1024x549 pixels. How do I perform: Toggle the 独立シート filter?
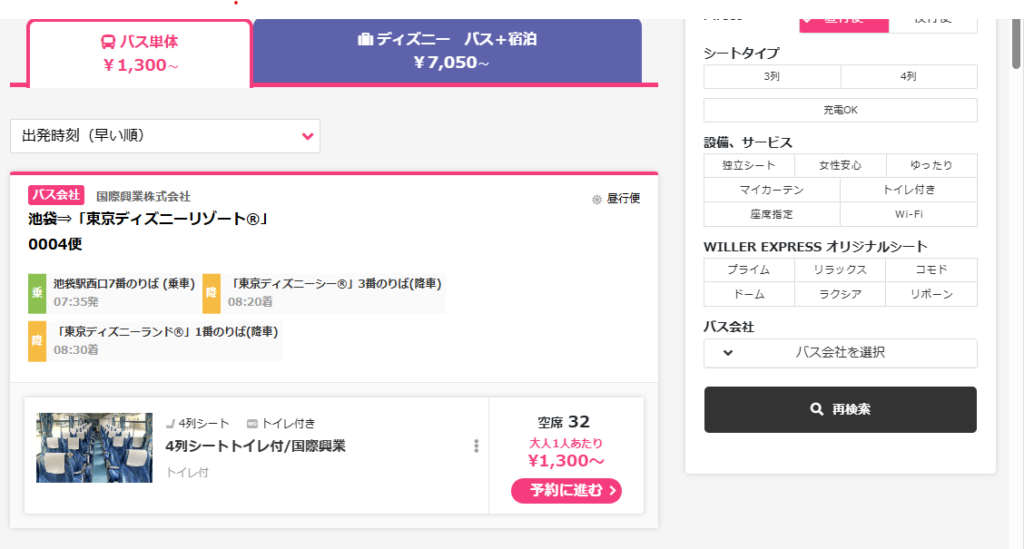coord(749,165)
